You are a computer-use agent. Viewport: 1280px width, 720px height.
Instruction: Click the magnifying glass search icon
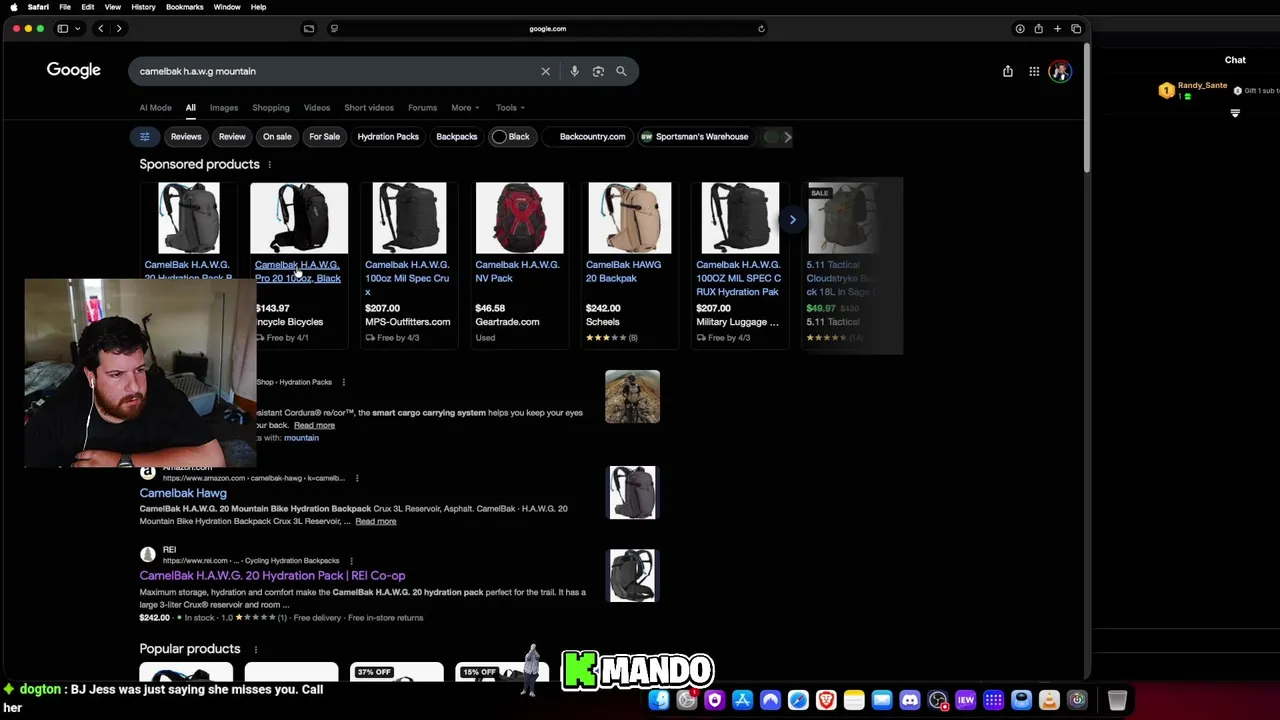coord(621,71)
